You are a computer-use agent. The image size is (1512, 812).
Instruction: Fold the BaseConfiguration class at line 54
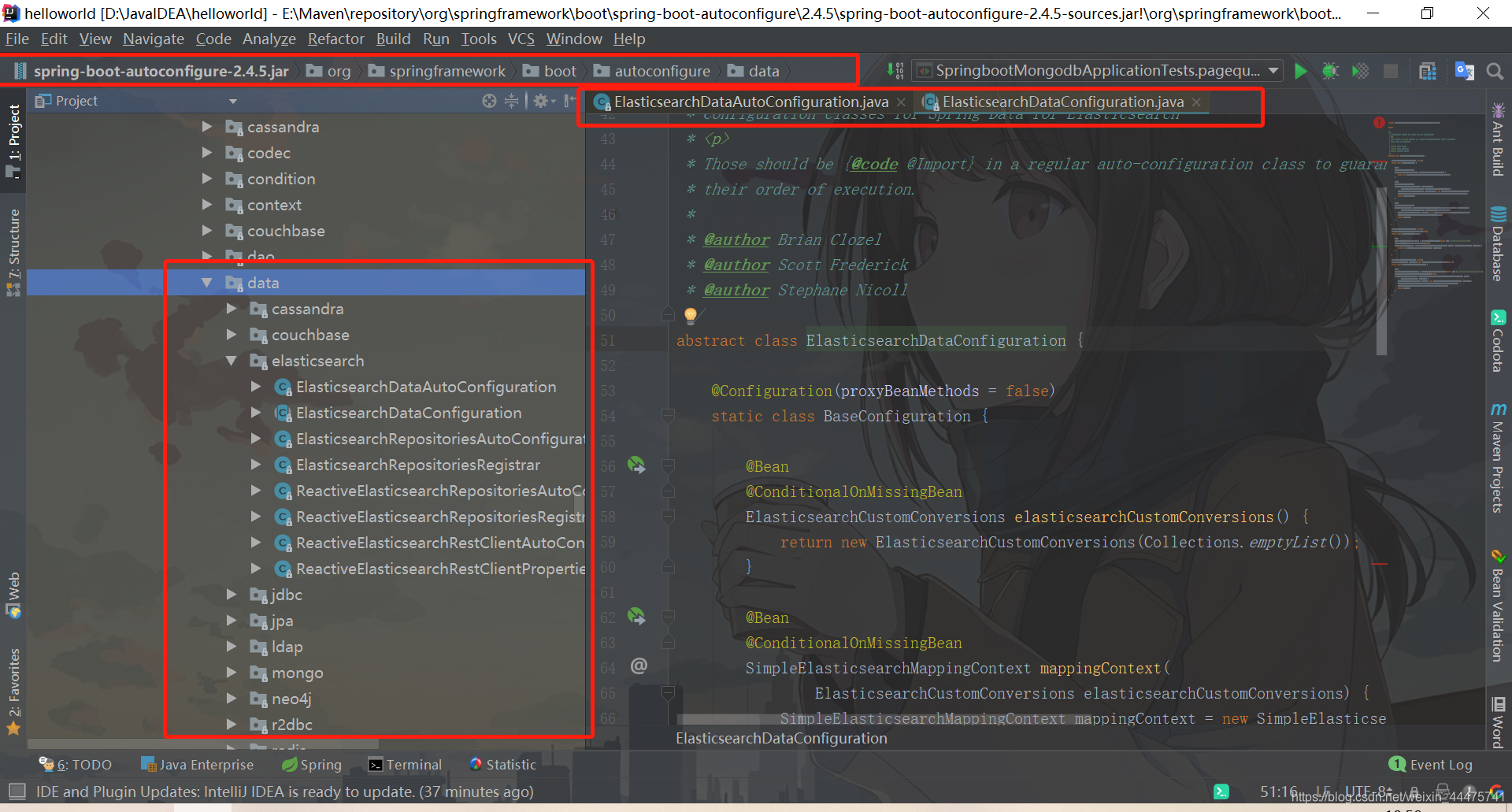coord(669,416)
